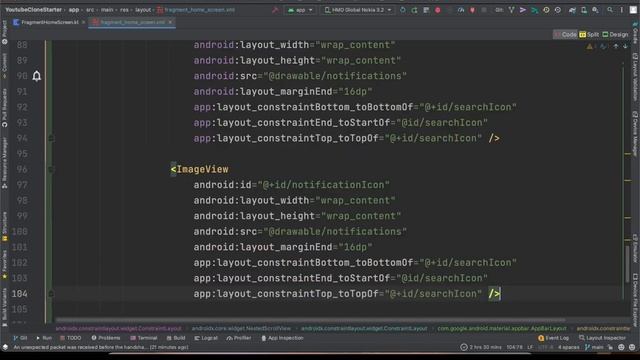
Task: Switch editor to Split view
Action: pos(589,35)
